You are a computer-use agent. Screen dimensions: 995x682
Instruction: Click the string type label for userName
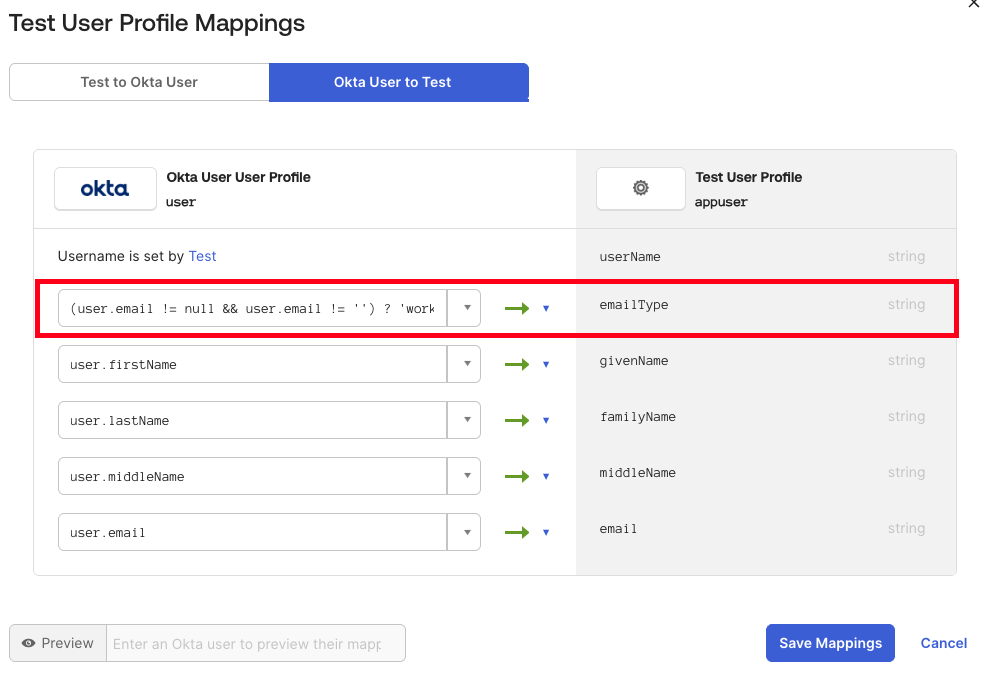(x=906, y=256)
